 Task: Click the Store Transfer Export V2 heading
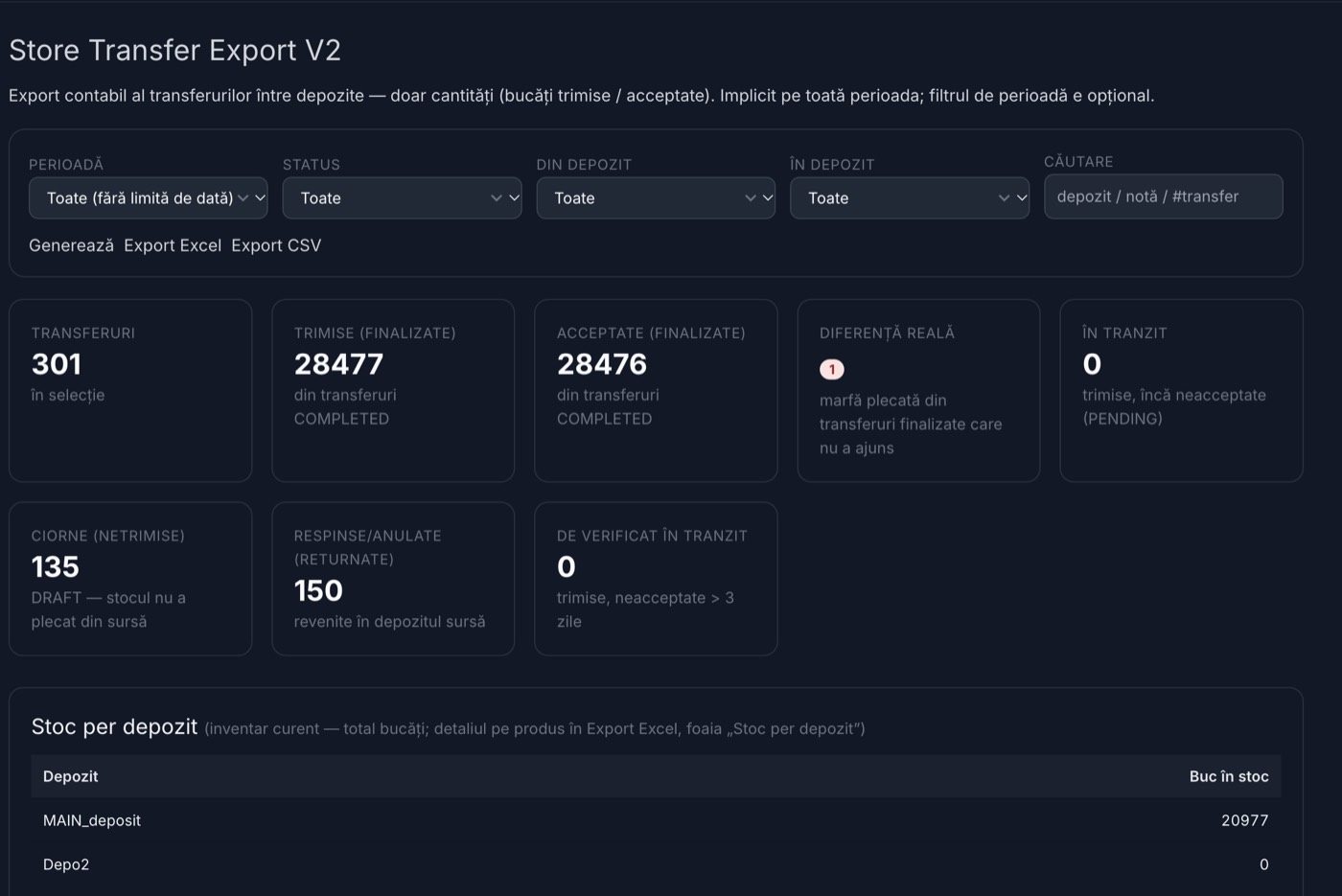[175, 50]
